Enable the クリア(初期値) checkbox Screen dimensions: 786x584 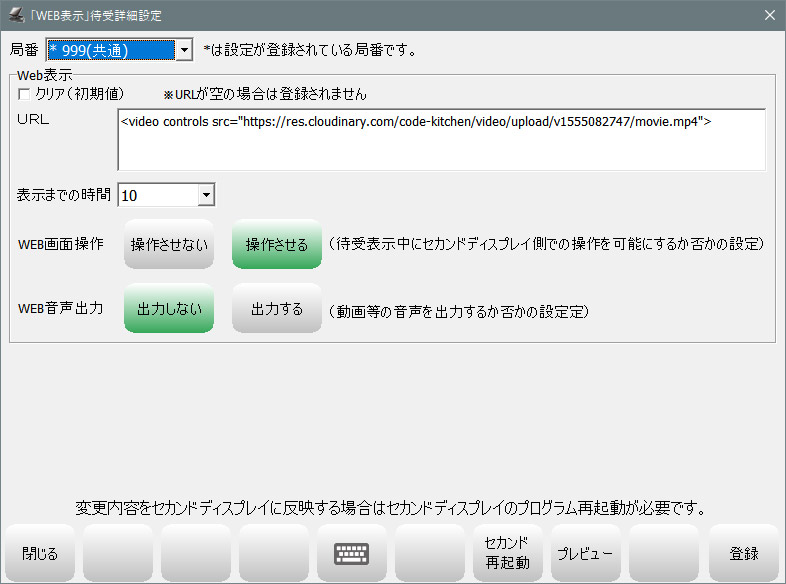point(25,94)
